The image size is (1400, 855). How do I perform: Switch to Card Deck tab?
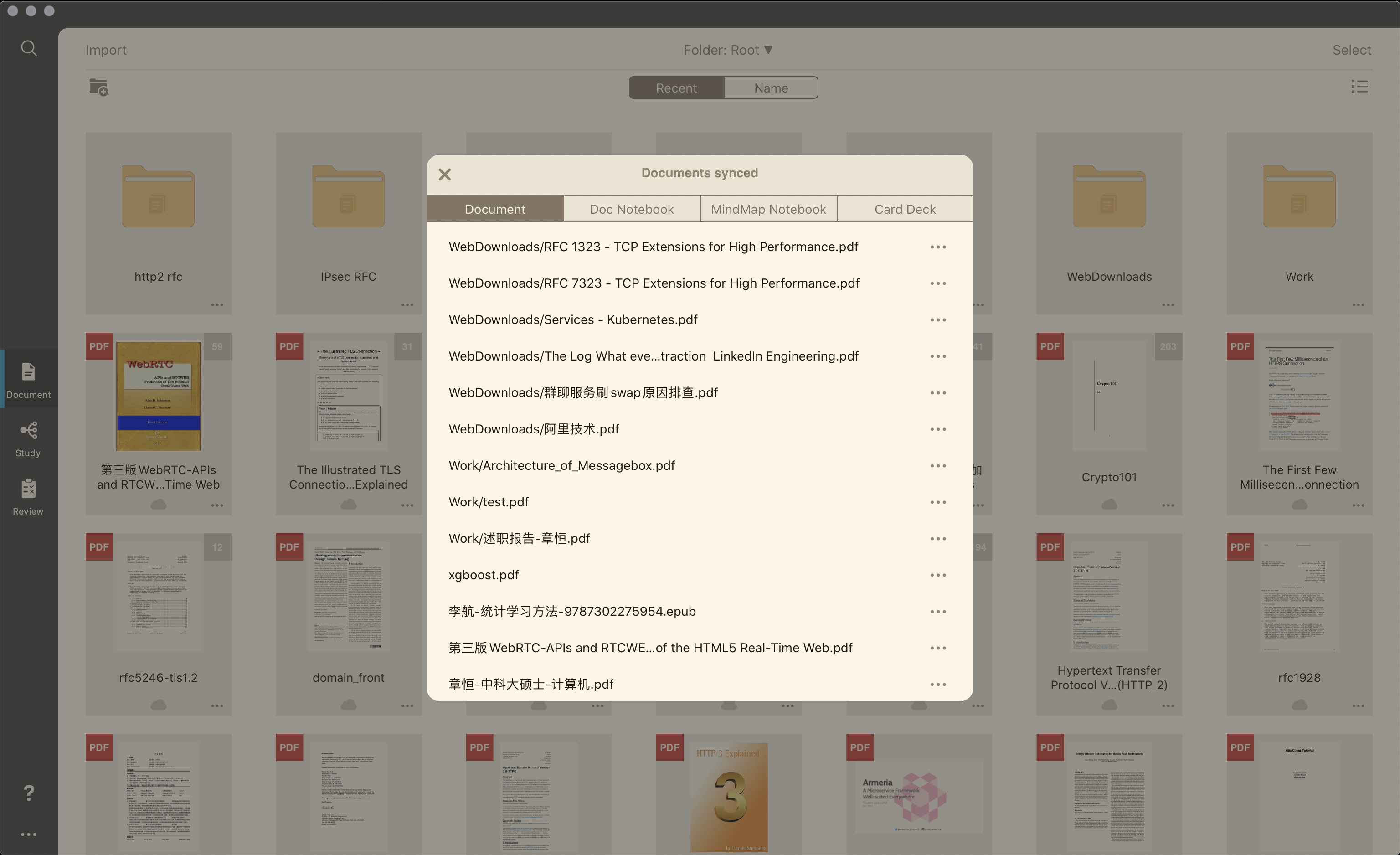(905, 209)
